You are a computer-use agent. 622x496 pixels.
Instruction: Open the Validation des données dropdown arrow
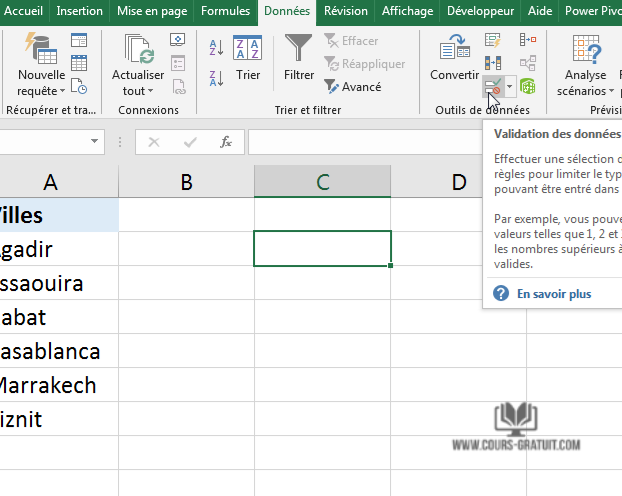pyautogui.click(x=510, y=89)
